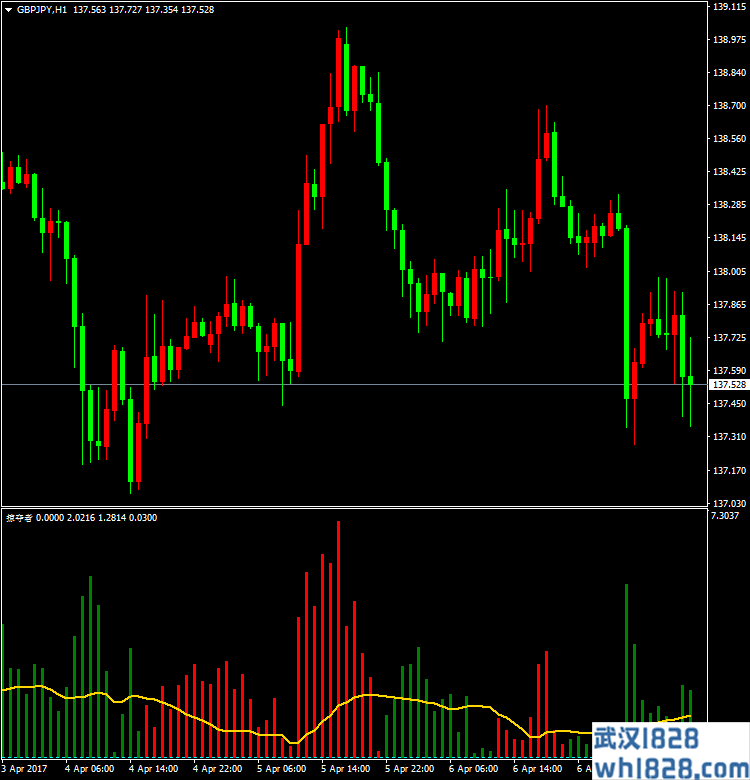Click the 5 Apr 14:00 time label
Viewport: 750px width, 780px height.
[x=346, y=769]
